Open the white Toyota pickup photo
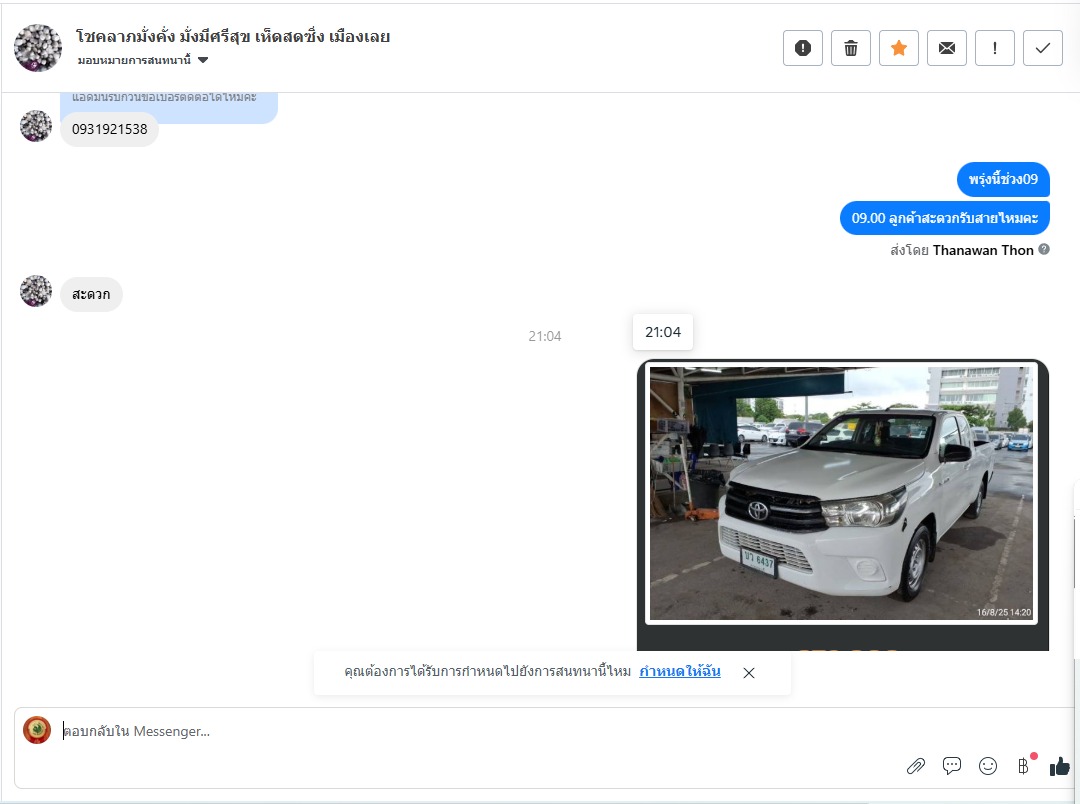The image size is (1080, 804). pos(841,494)
